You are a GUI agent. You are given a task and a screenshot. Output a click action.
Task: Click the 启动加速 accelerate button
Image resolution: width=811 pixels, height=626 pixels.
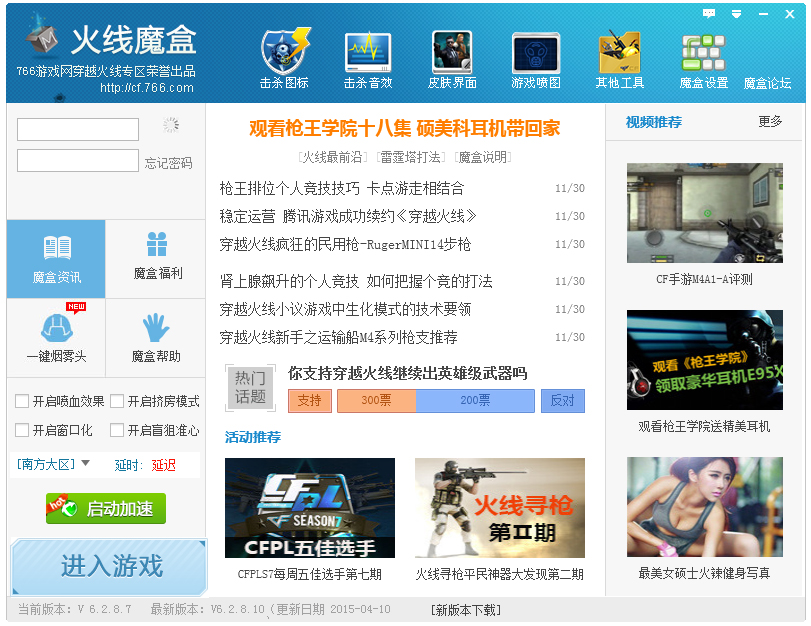pyautogui.click(x=106, y=508)
